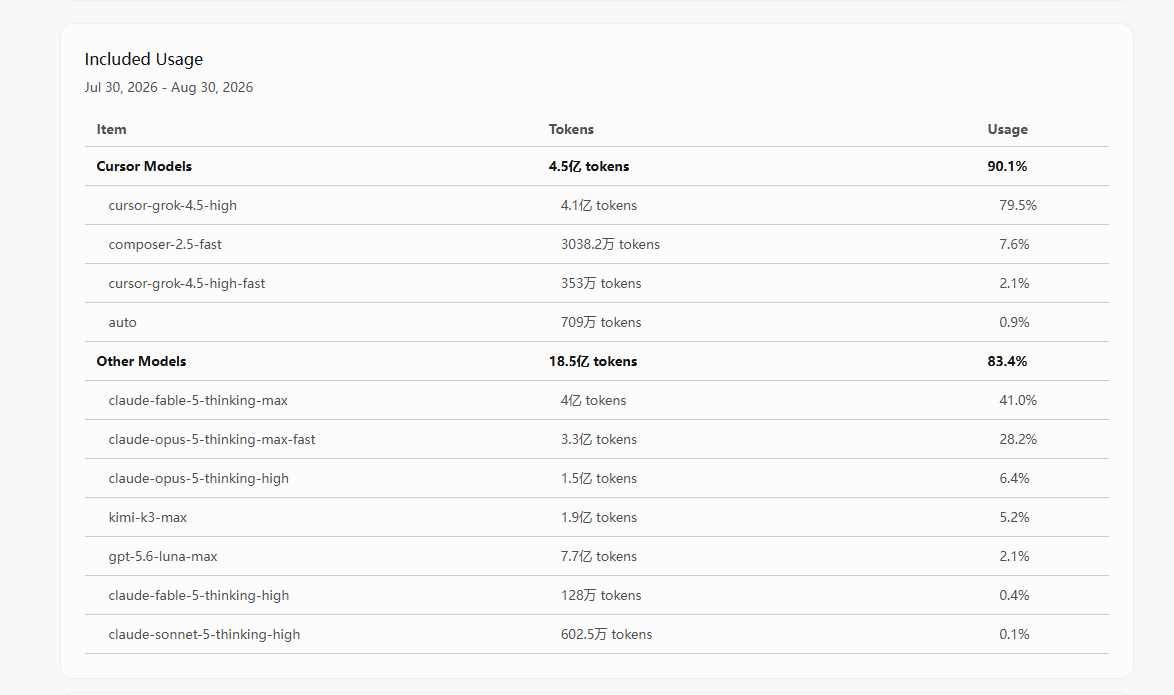Click the 7.6% usage value

(x=1014, y=244)
